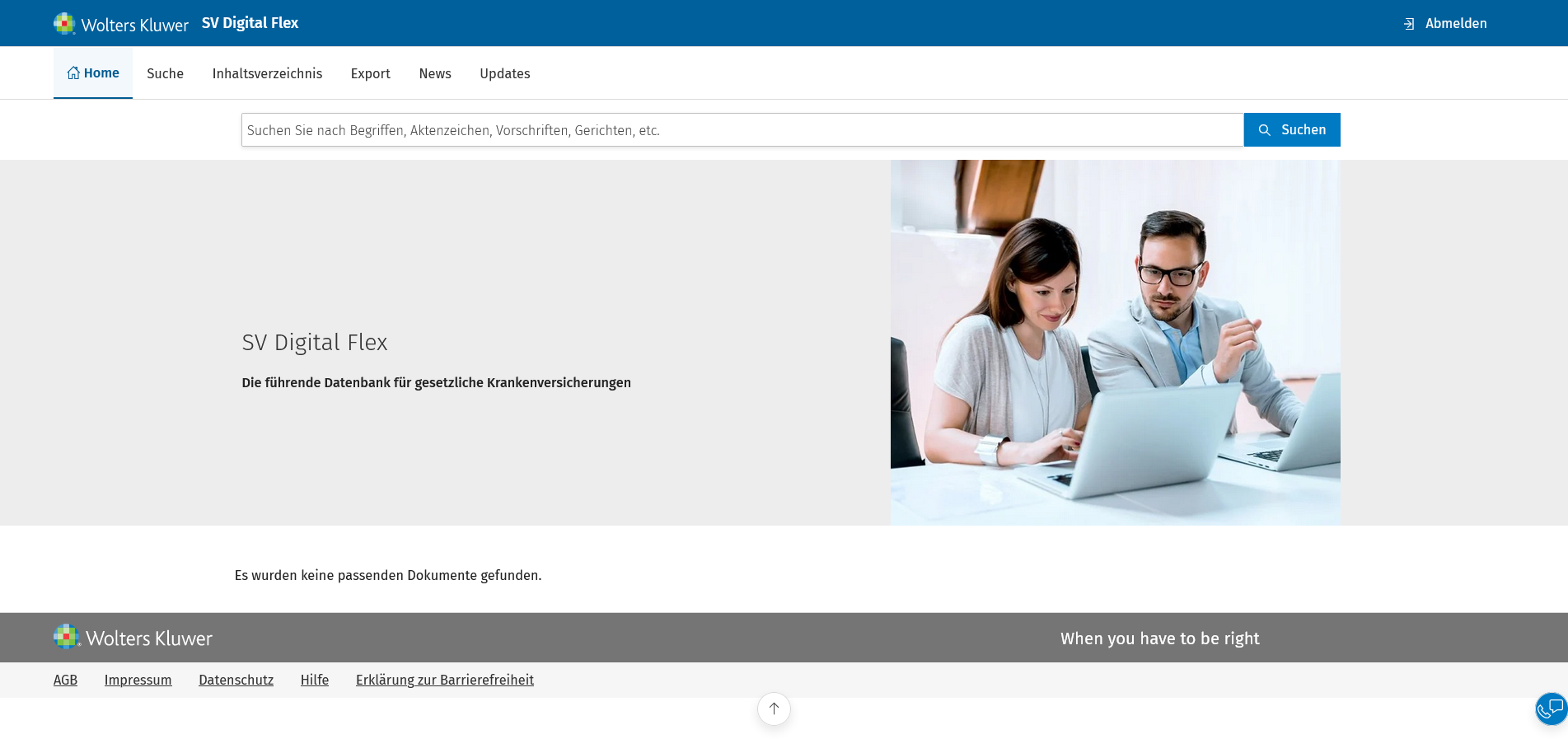
Task: Focus the search input field
Action: (x=742, y=130)
